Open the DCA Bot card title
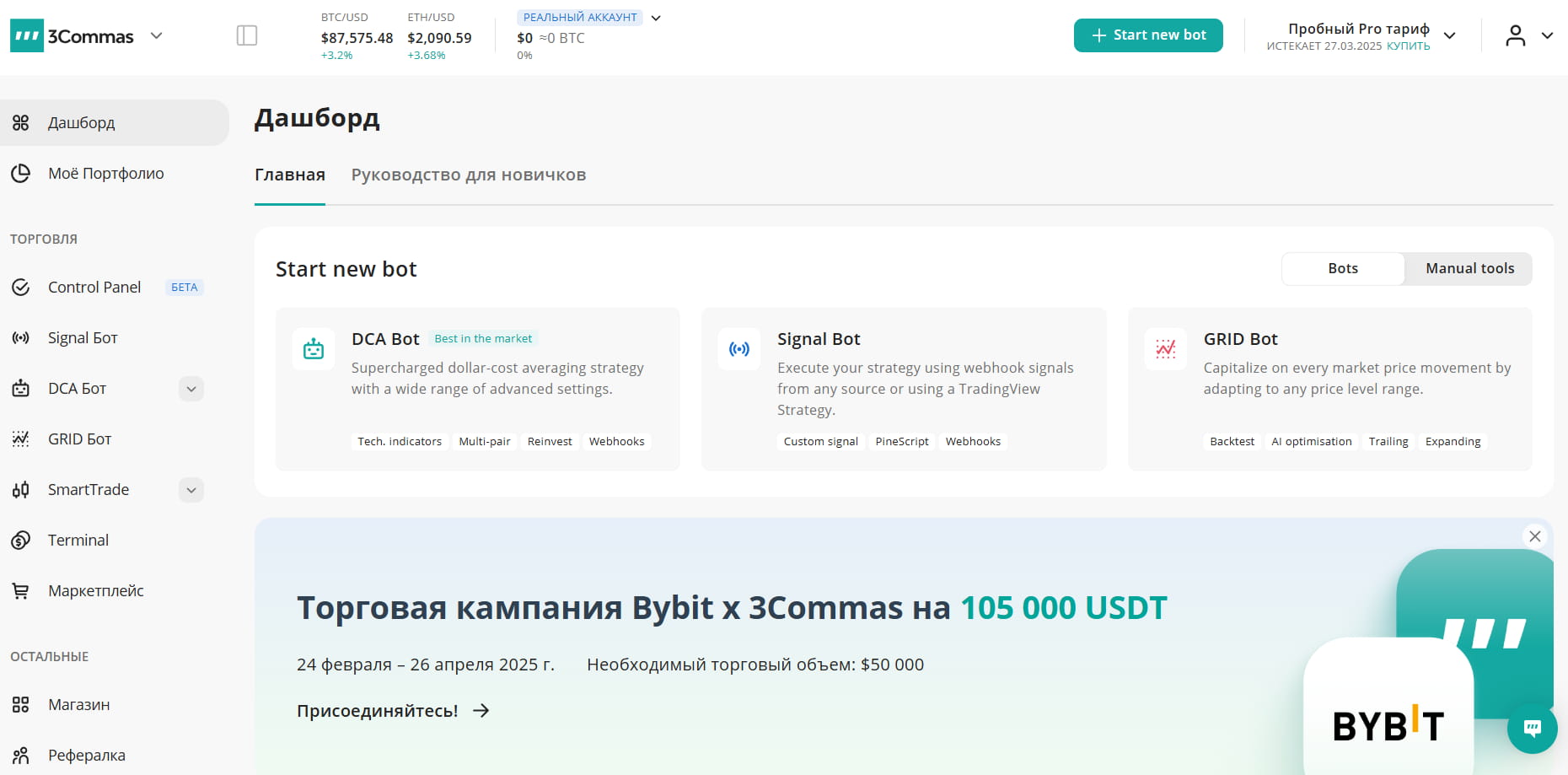Image resolution: width=1568 pixels, height=775 pixels. tap(385, 339)
